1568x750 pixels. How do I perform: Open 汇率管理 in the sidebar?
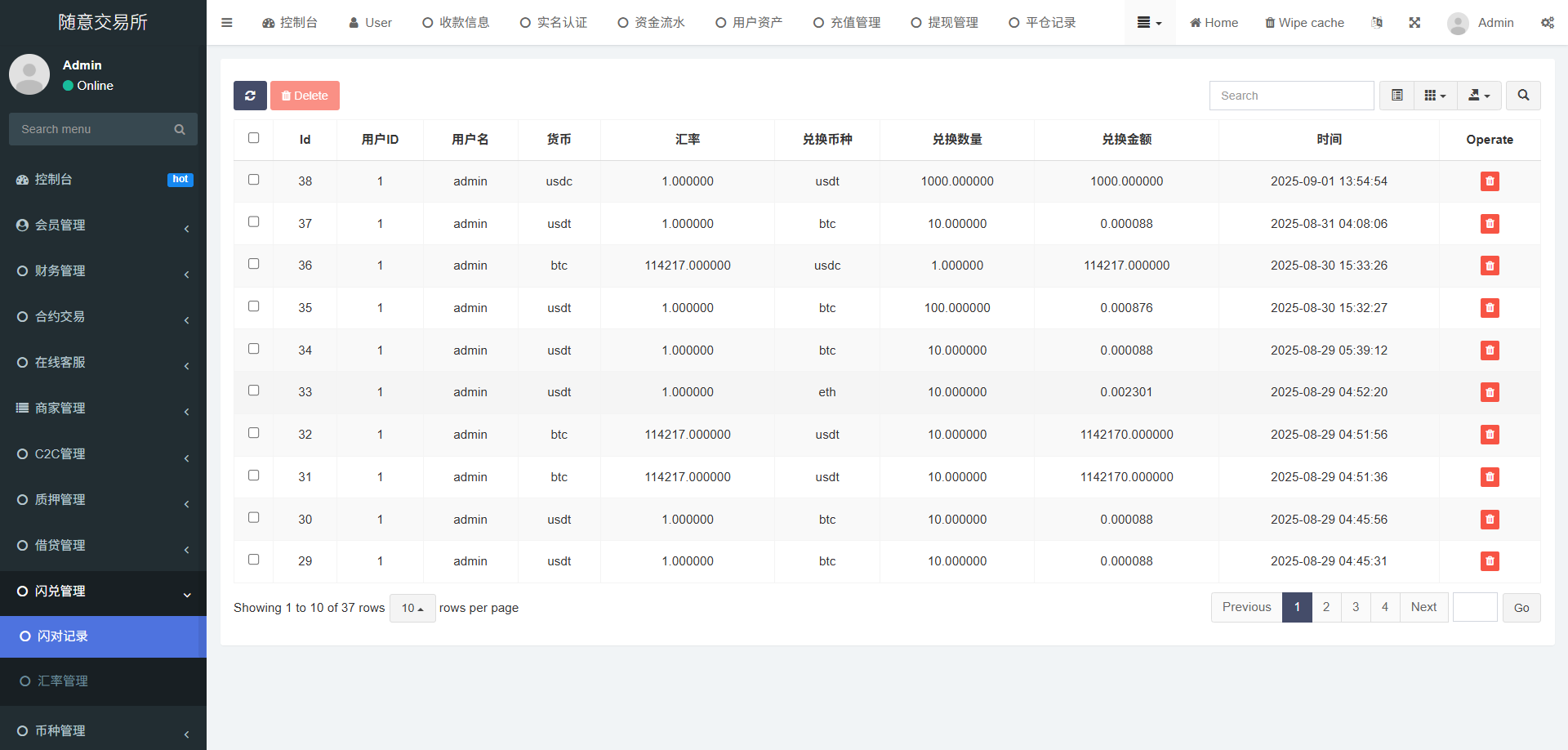coord(63,681)
